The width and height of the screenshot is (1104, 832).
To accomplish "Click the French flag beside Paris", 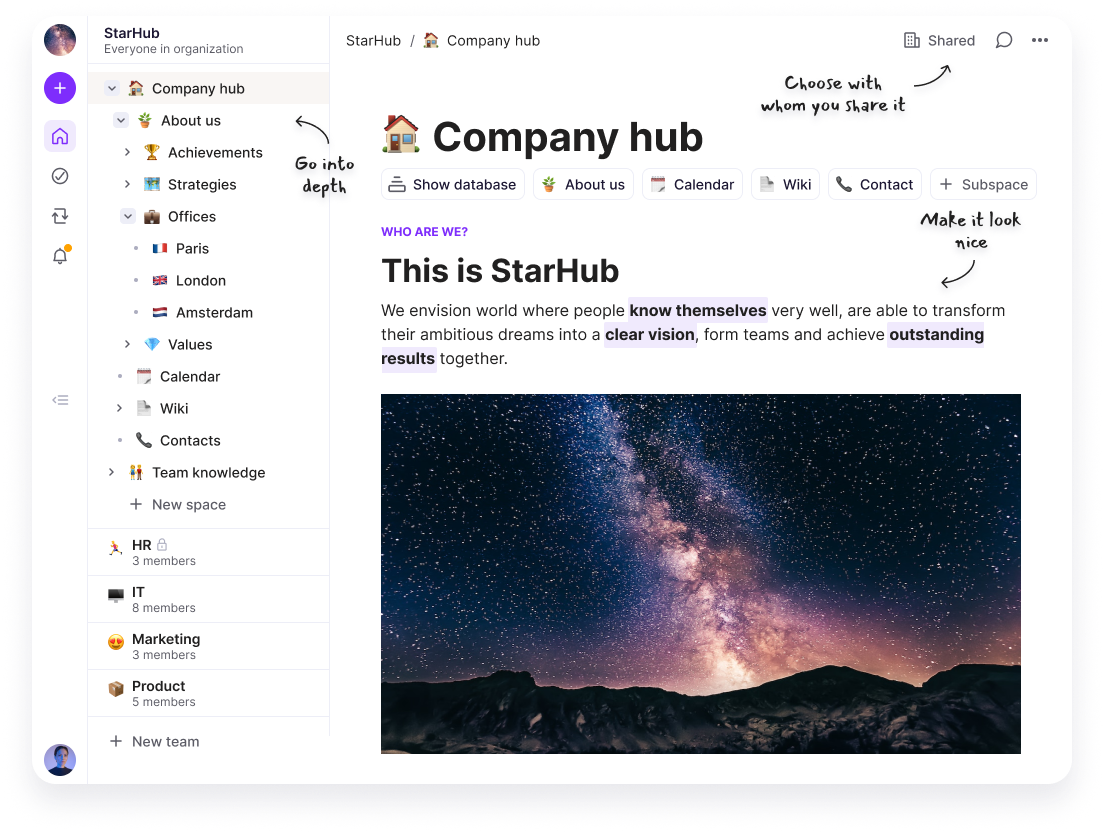I will (160, 248).
